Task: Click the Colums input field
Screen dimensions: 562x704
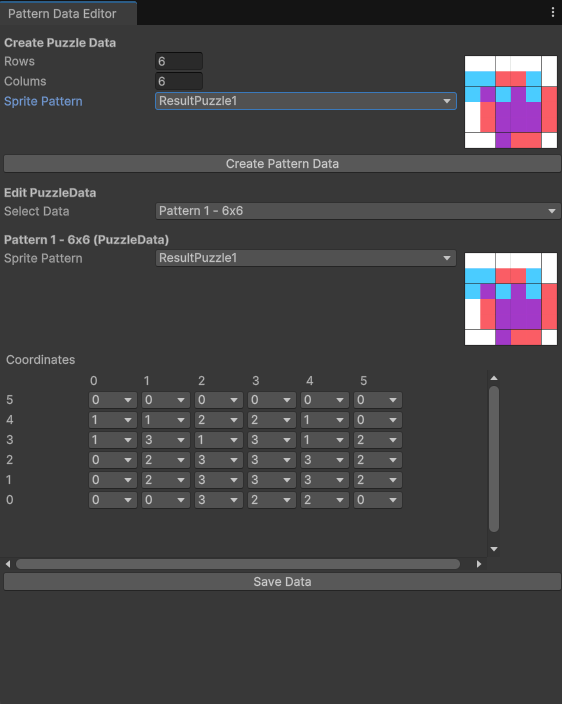Action: coord(179,81)
